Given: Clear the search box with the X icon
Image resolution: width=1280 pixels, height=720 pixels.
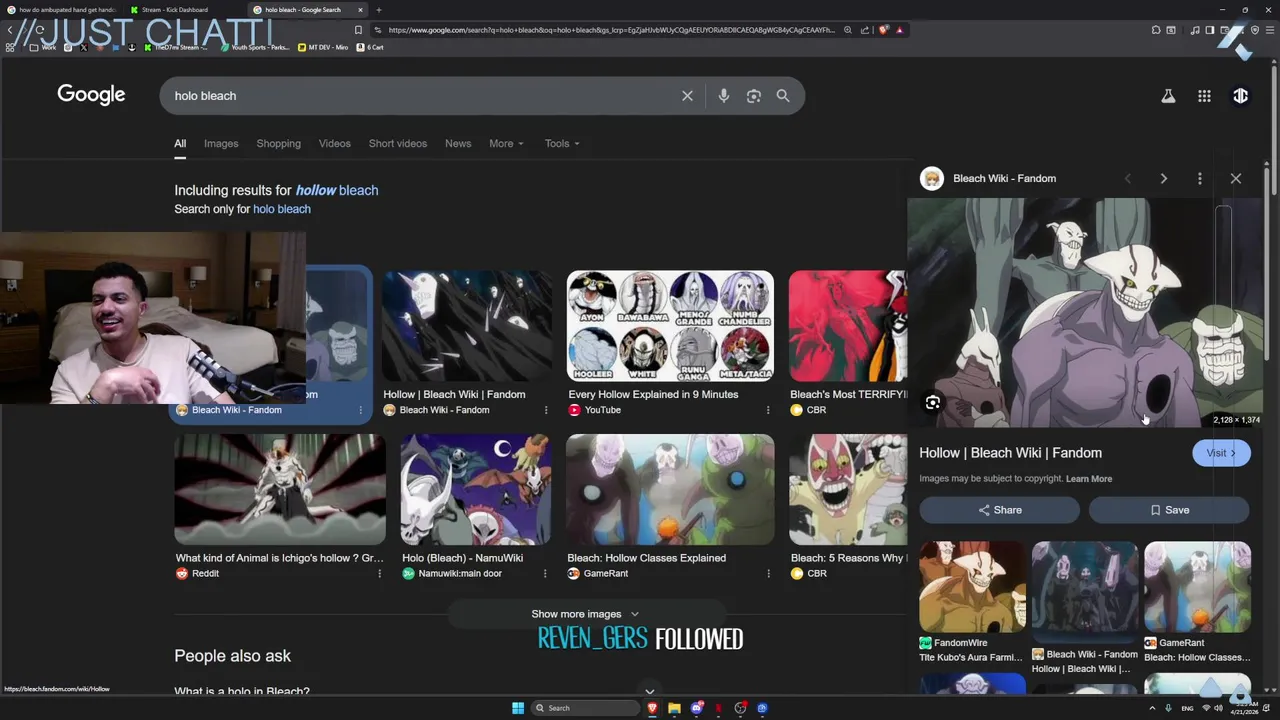Looking at the screenshot, I should tap(687, 96).
